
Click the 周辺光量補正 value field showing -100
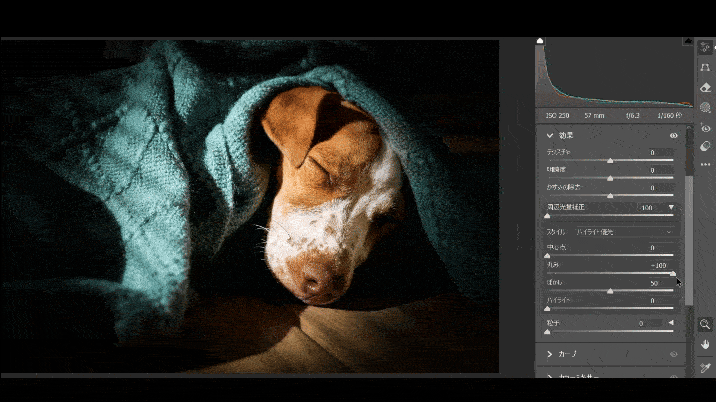tap(652, 207)
